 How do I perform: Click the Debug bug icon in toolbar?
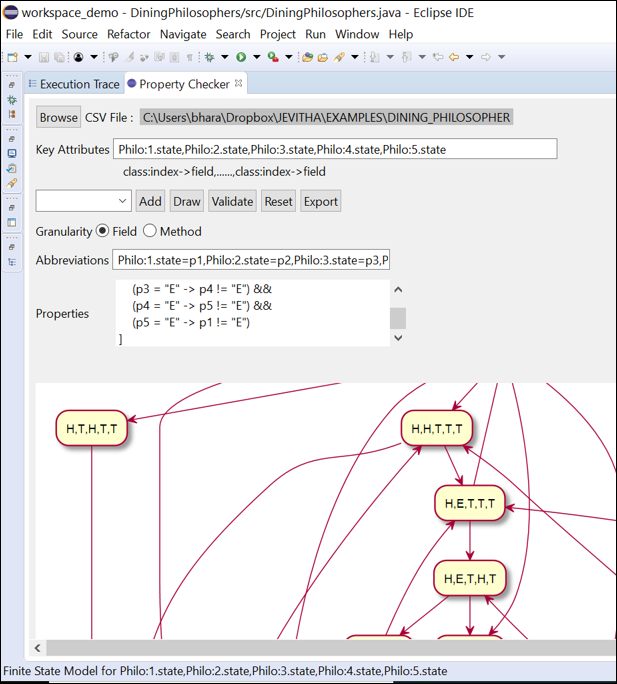coord(210,57)
